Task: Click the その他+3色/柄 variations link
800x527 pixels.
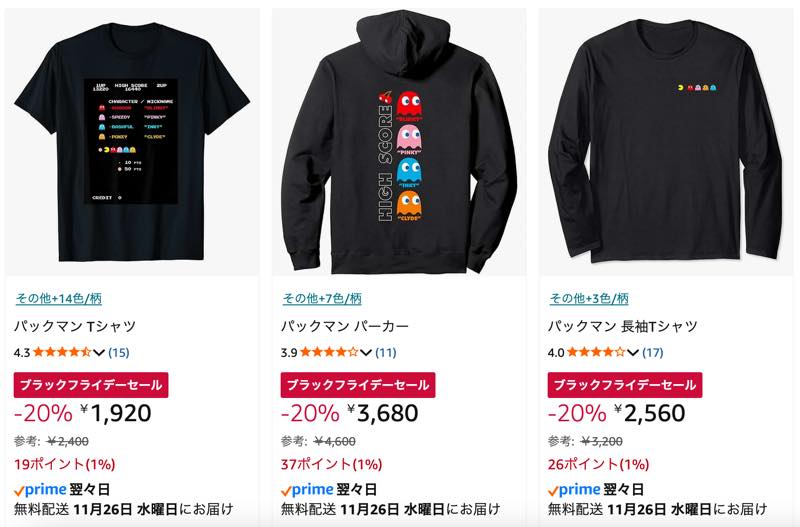Action: [x=589, y=298]
